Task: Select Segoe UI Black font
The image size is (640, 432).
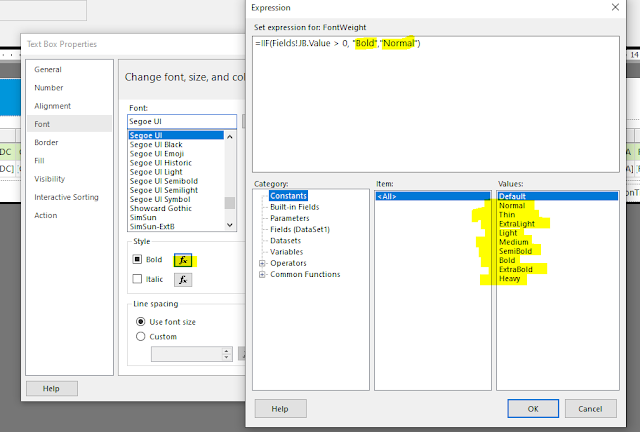Action: [x=156, y=145]
